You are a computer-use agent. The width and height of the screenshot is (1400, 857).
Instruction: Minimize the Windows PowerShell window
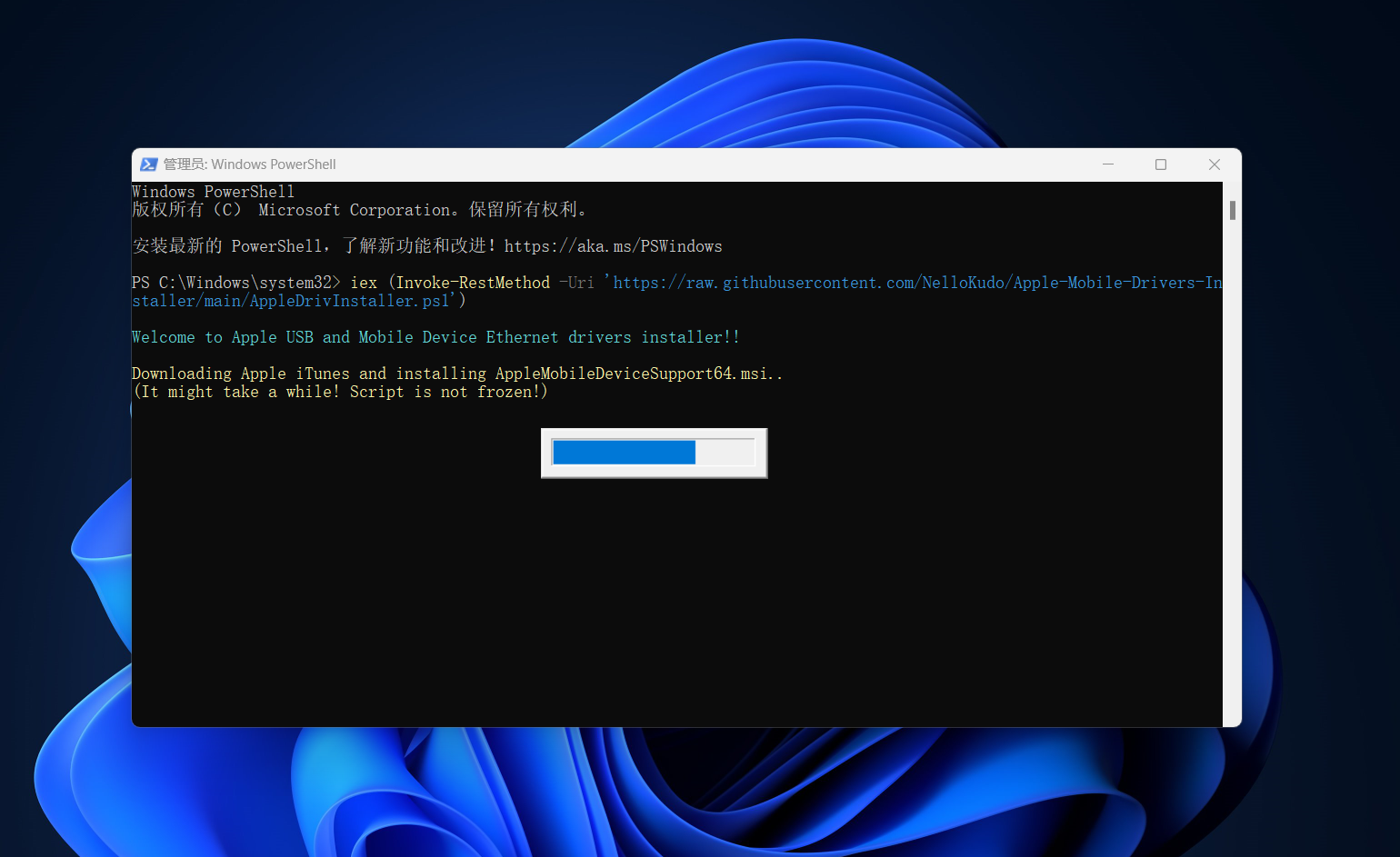[1108, 164]
